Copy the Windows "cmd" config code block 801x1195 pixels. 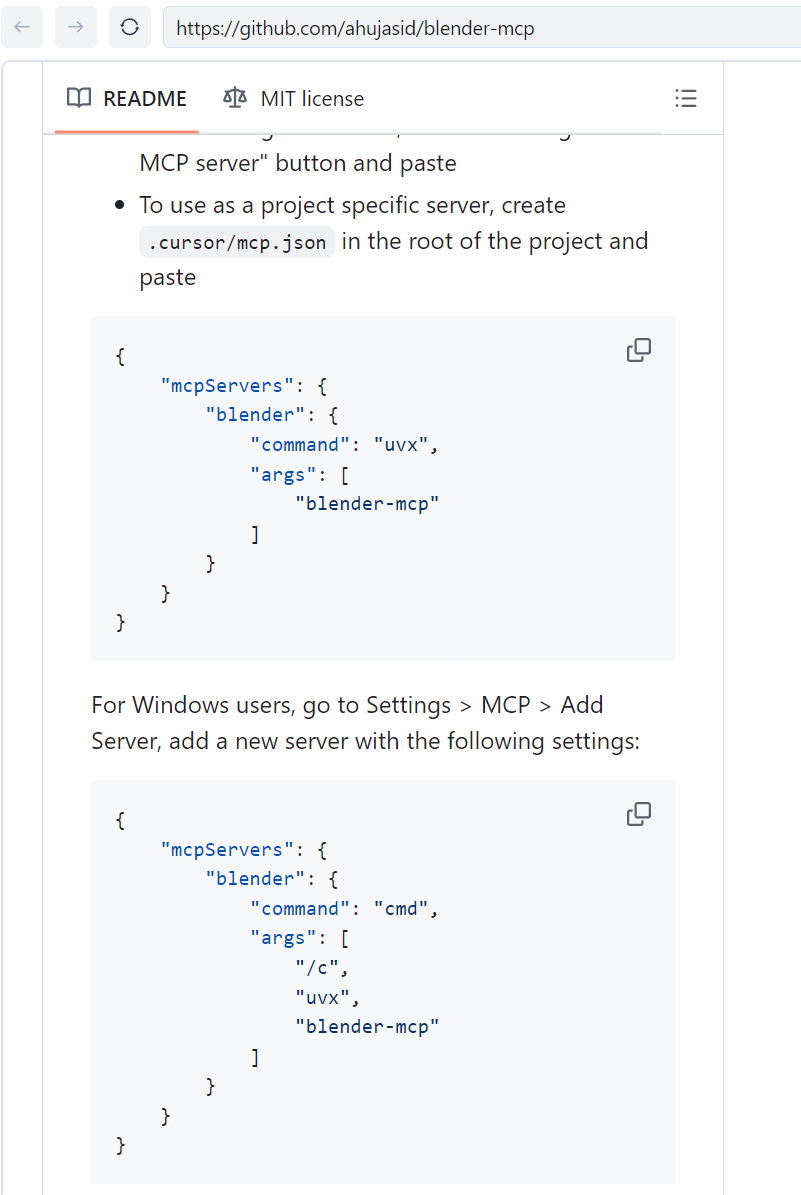click(x=638, y=814)
